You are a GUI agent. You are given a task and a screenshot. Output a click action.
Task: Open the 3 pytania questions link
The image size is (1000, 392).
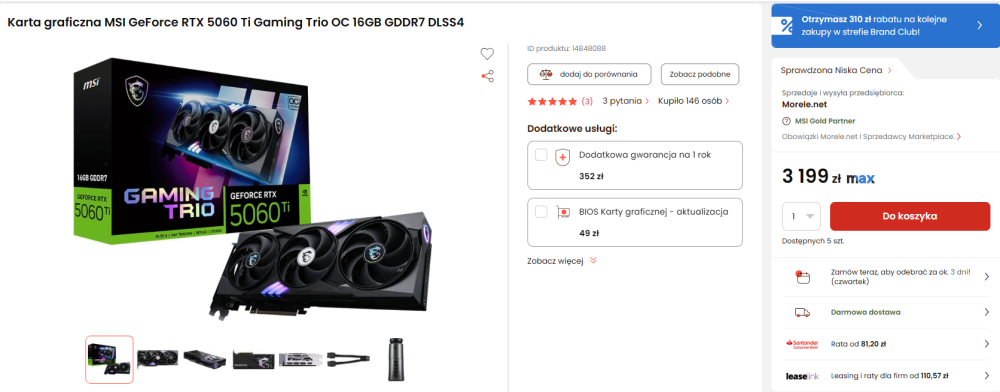click(x=626, y=101)
